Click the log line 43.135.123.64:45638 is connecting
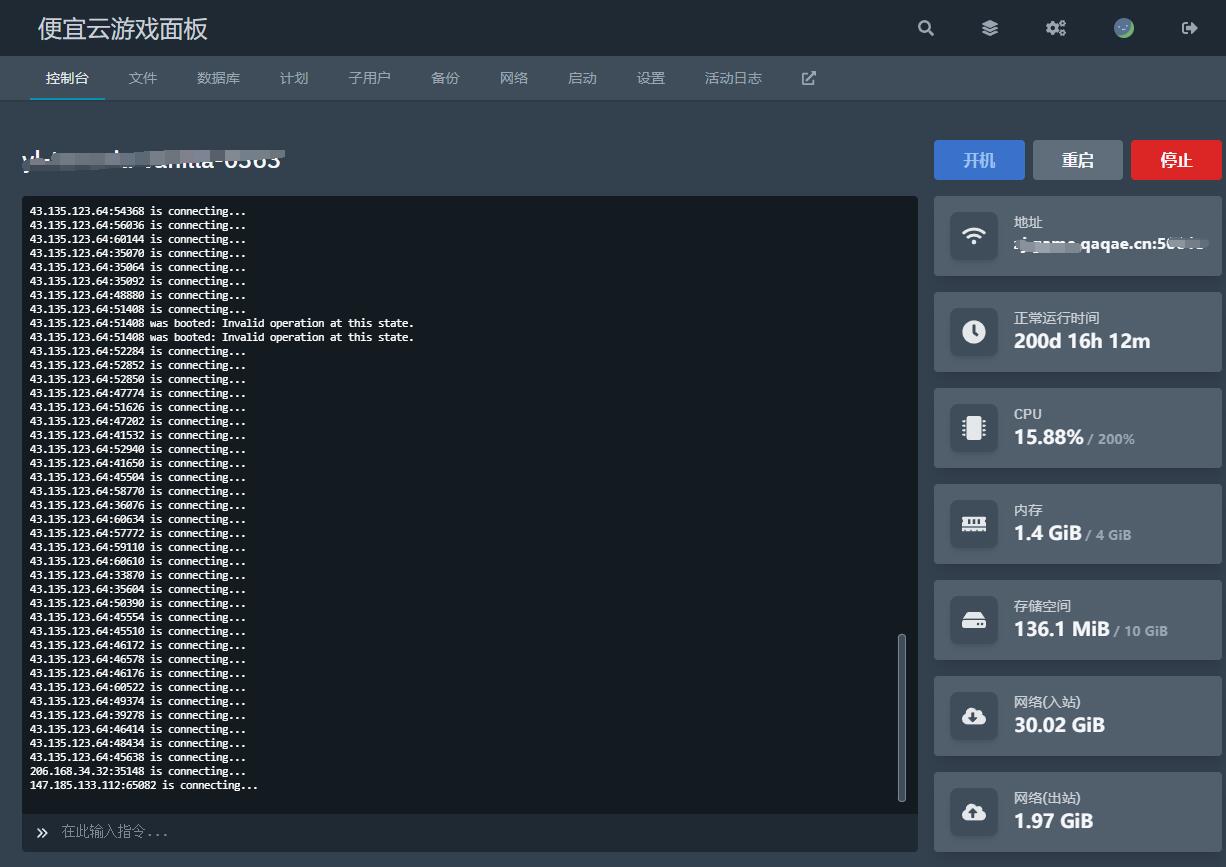1226x867 pixels. pos(138,757)
